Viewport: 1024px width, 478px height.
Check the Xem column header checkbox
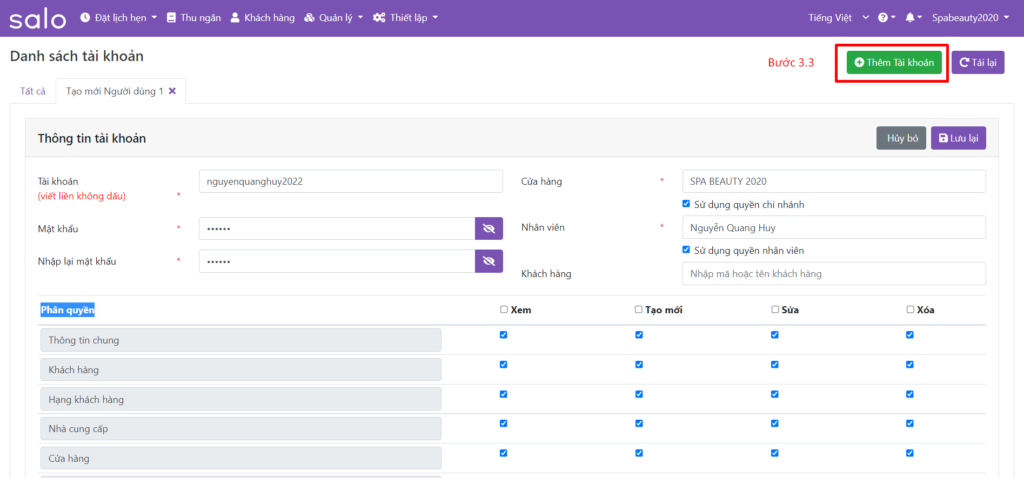point(504,310)
